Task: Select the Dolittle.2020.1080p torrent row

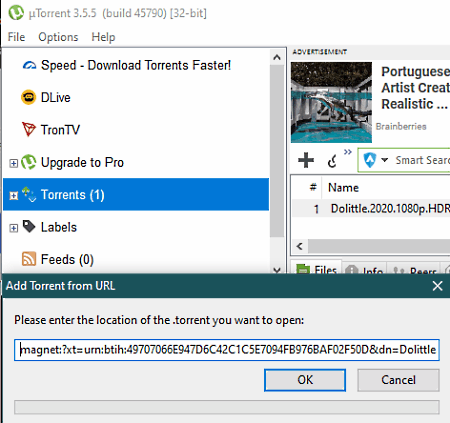Action: click(371, 209)
